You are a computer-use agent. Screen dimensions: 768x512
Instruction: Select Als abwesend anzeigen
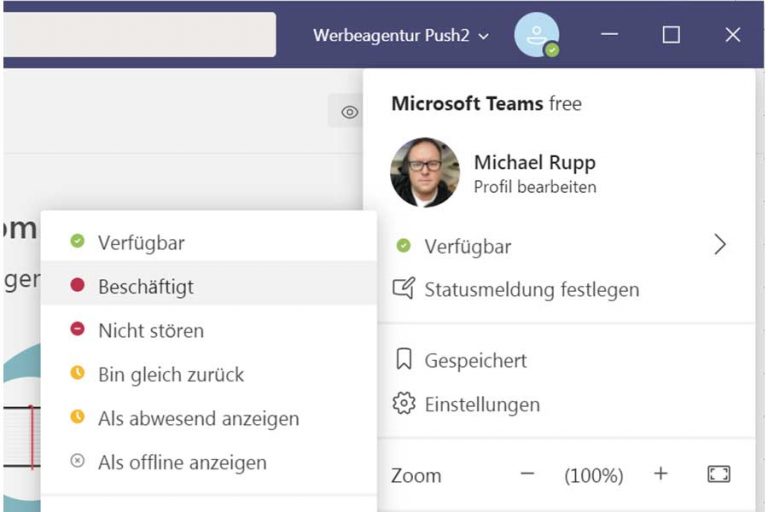209,418
